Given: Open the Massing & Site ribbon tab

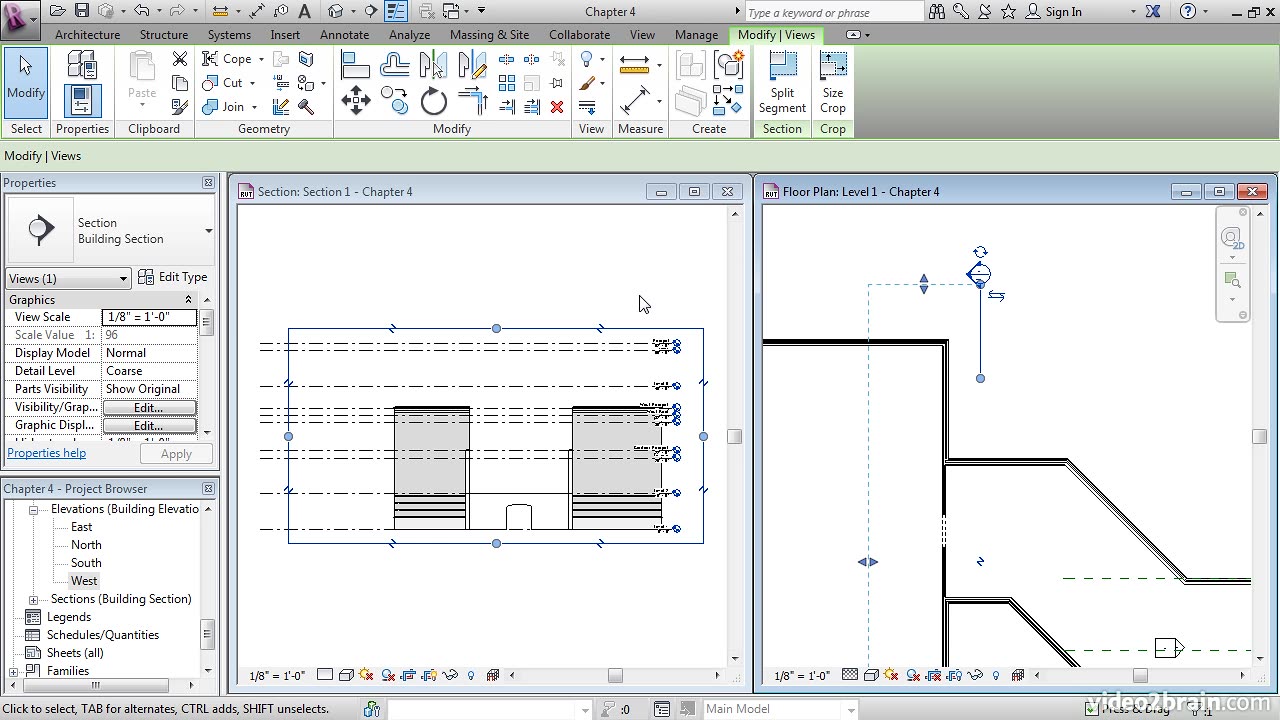Looking at the screenshot, I should click(x=490, y=34).
